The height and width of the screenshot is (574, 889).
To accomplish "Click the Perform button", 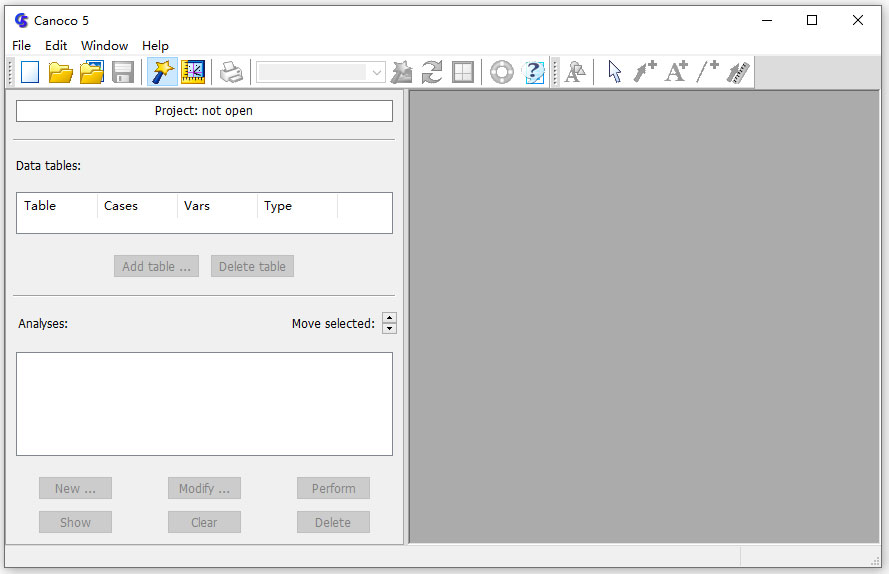I will pyautogui.click(x=333, y=488).
